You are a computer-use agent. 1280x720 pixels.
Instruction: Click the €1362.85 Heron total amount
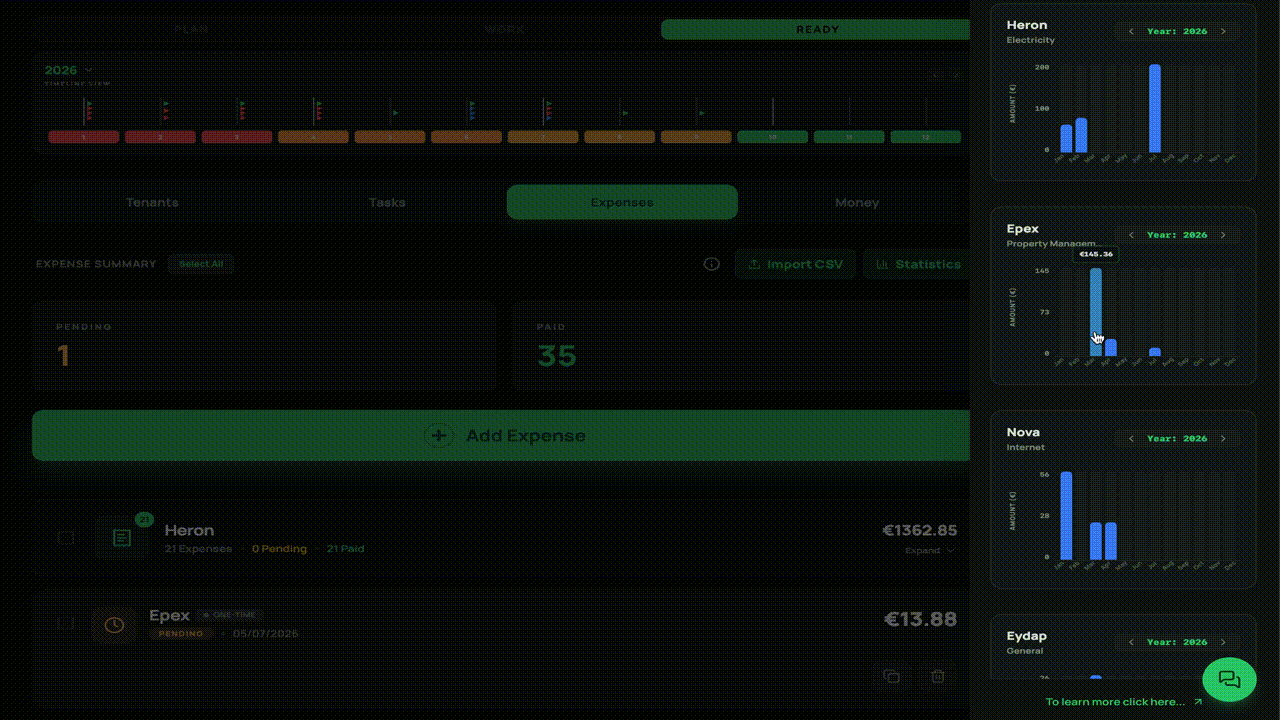(x=919, y=530)
